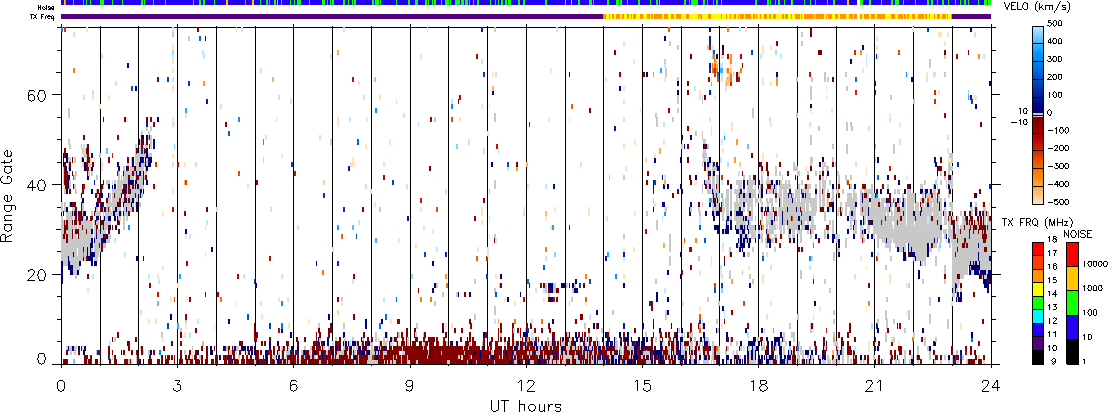Click the x-axis tick label "24"
The image size is (1108, 412).
click(991, 385)
